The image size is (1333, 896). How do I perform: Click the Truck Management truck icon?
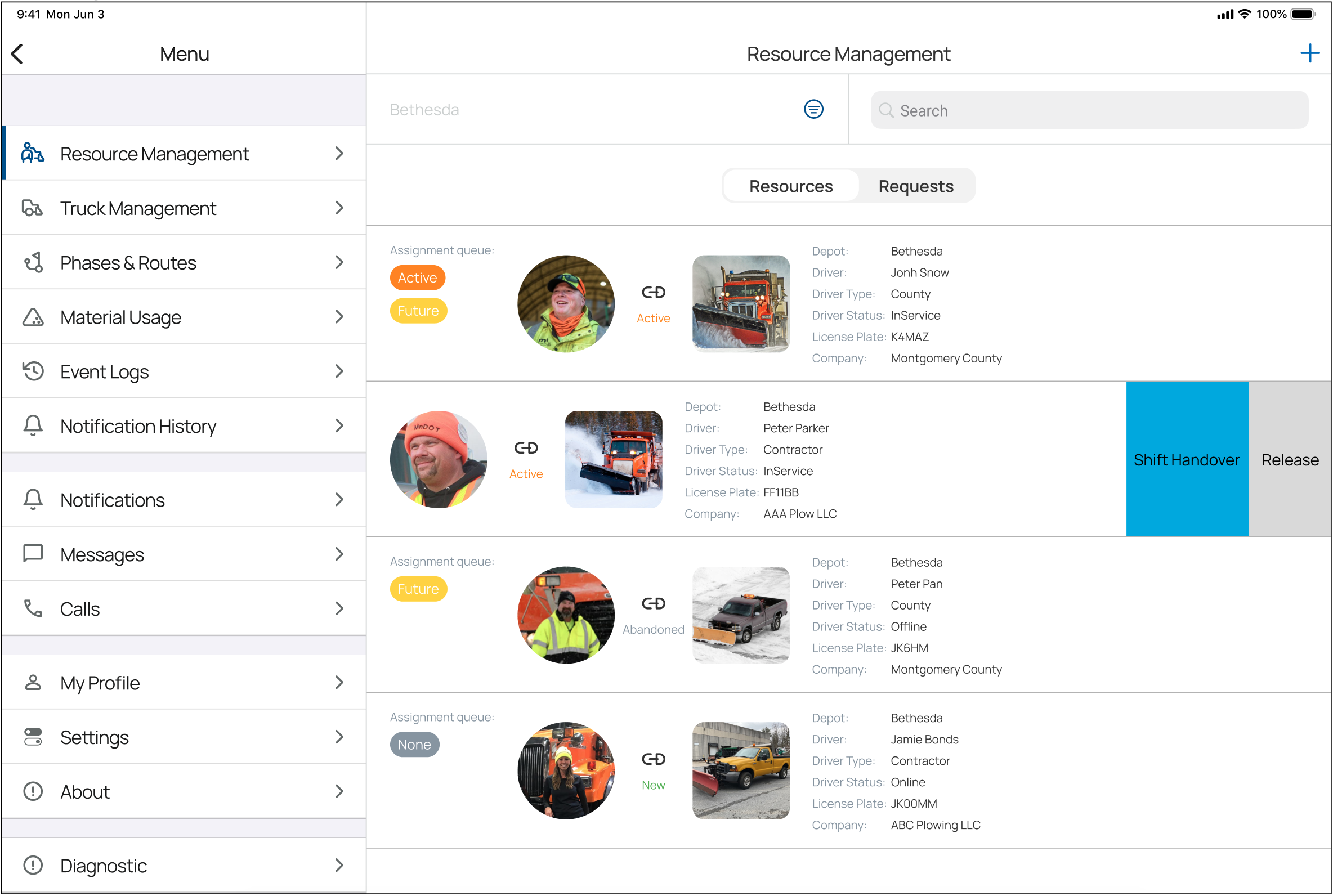(x=33, y=209)
